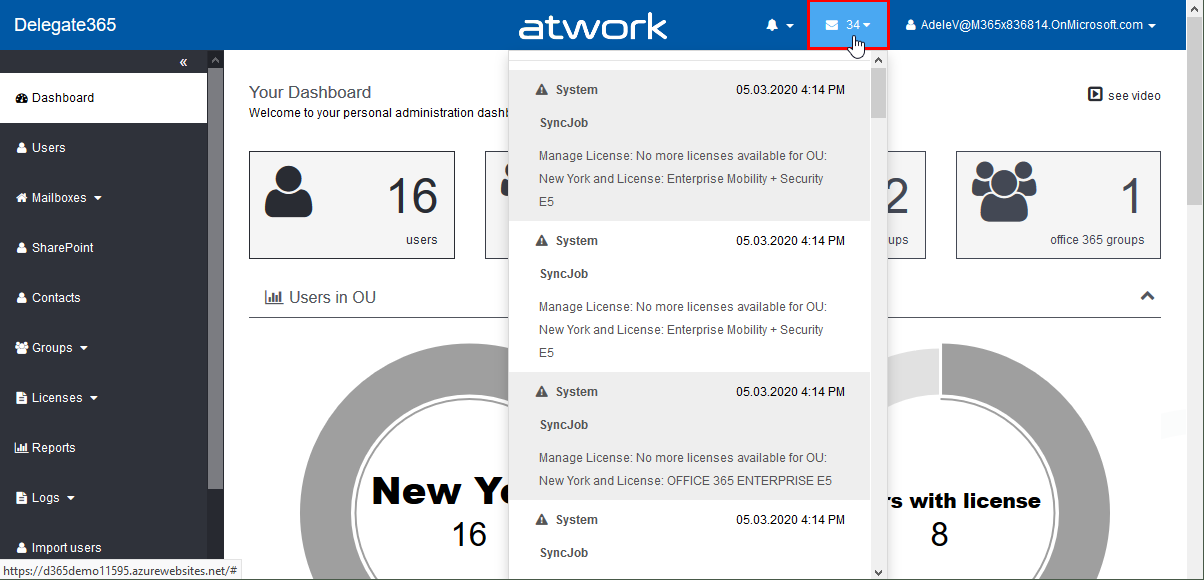Viewport: 1204px width, 580px height.
Task: Open the OFFICE 365 ENTERPRISE E5 license notification
Action: pyautogui.click(x=689, y=436)
